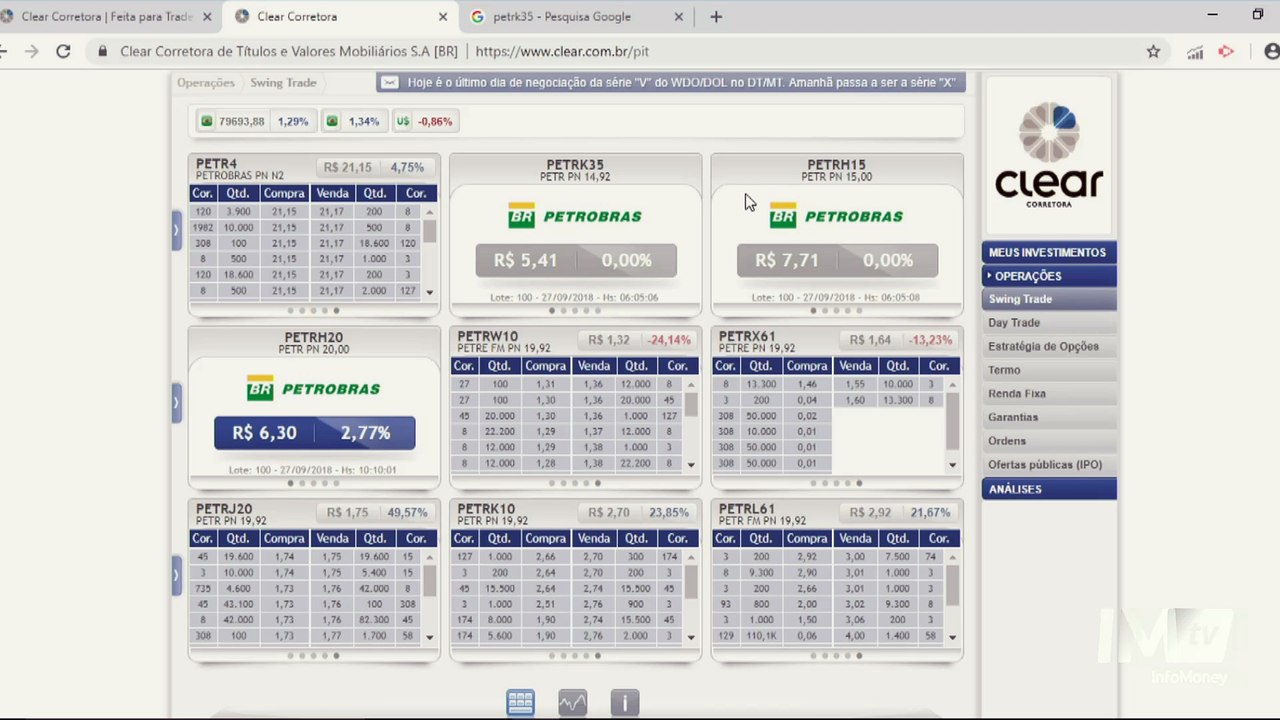Open Estratégia de Opções
Screen dimensions: 1280x720
tap(1048, 346)
